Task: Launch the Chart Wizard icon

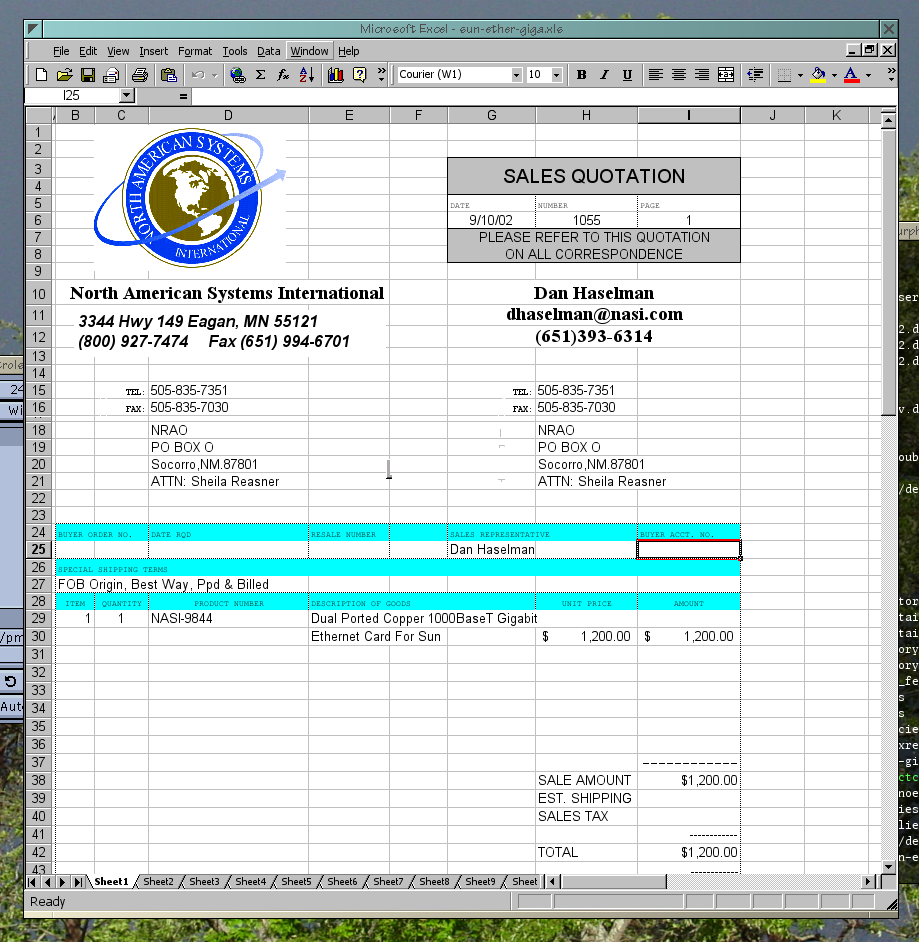Action: coord(336,74)
